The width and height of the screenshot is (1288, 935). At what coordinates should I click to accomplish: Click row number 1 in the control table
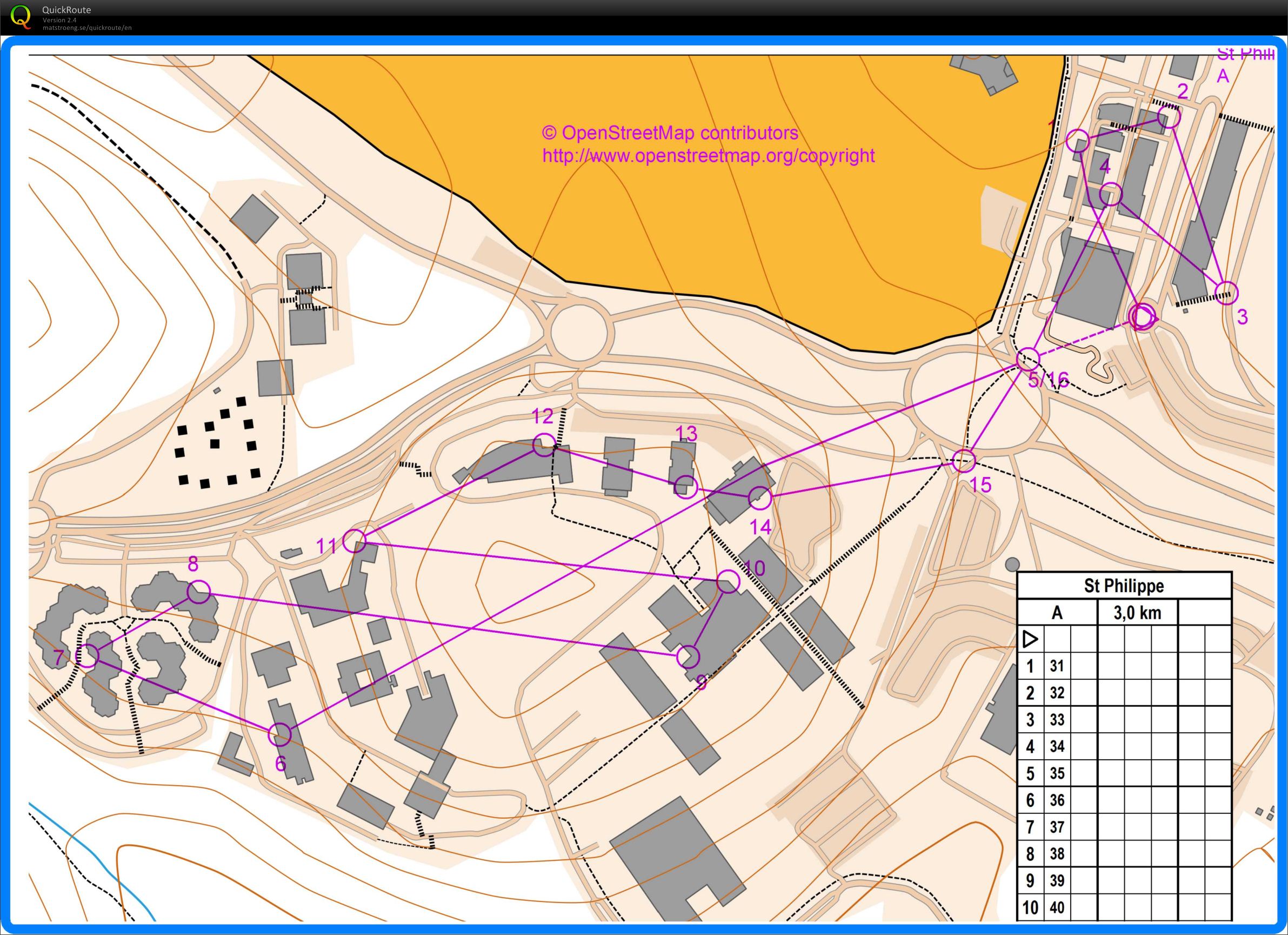pyautogui.click(x=1030, y=666)
